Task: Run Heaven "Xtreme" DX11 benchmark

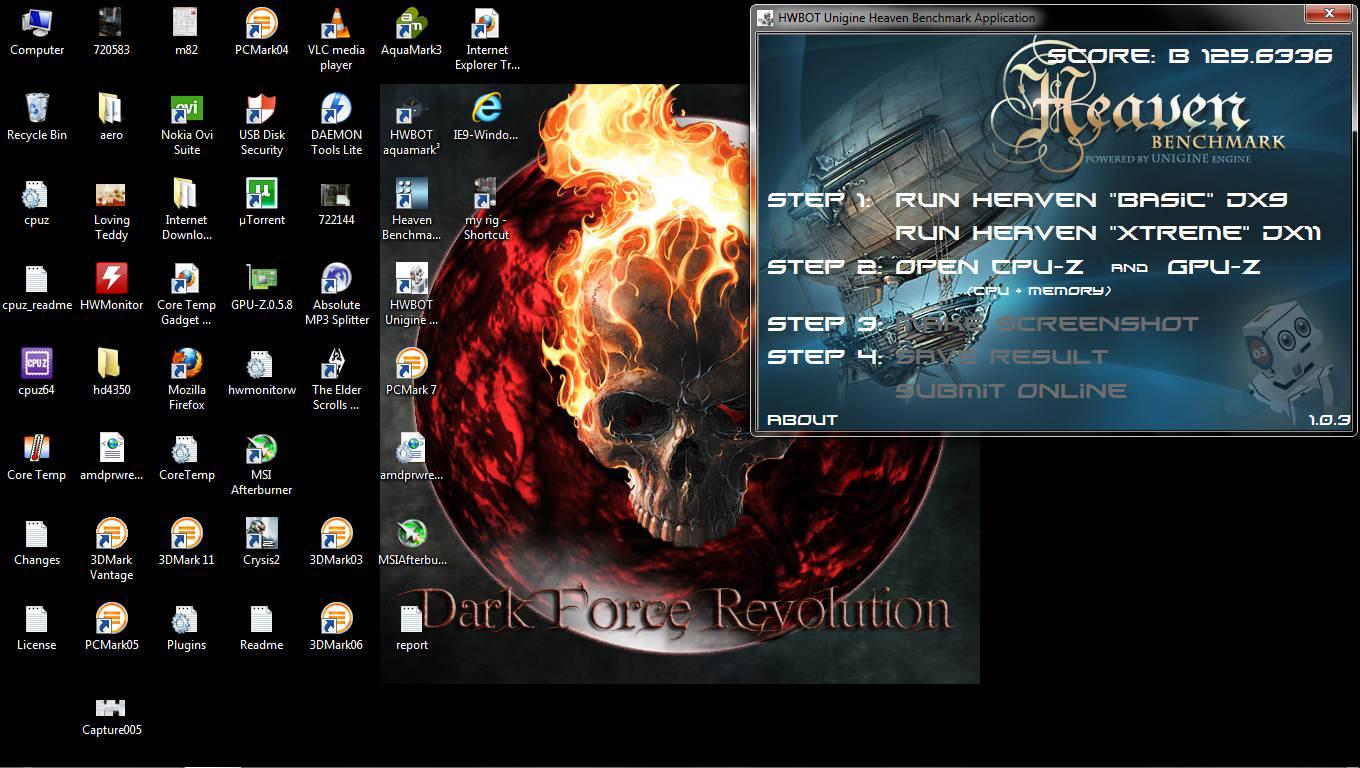Action: [1108, 232]
